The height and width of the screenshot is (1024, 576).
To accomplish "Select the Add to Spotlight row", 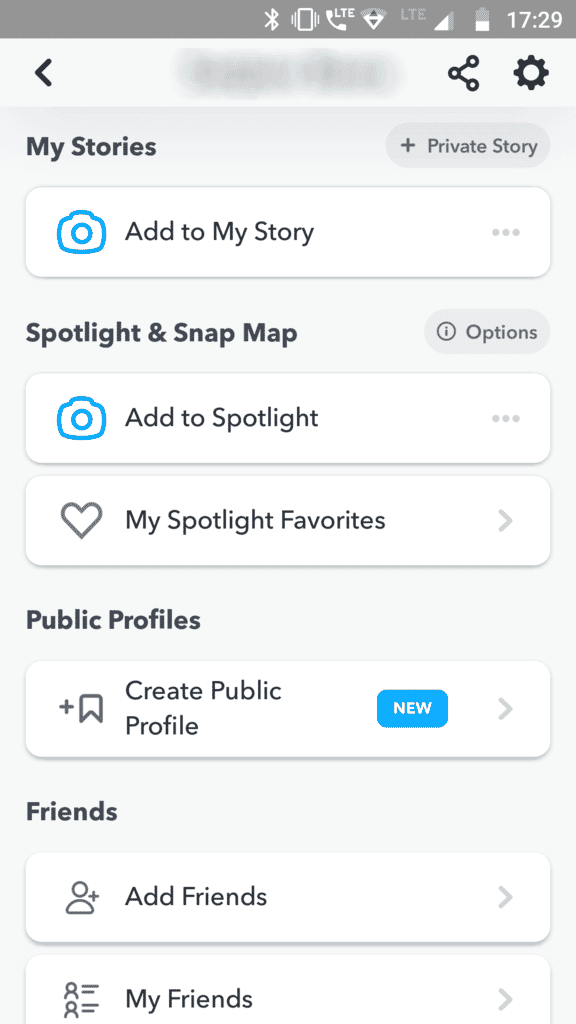I will (287, 418).
